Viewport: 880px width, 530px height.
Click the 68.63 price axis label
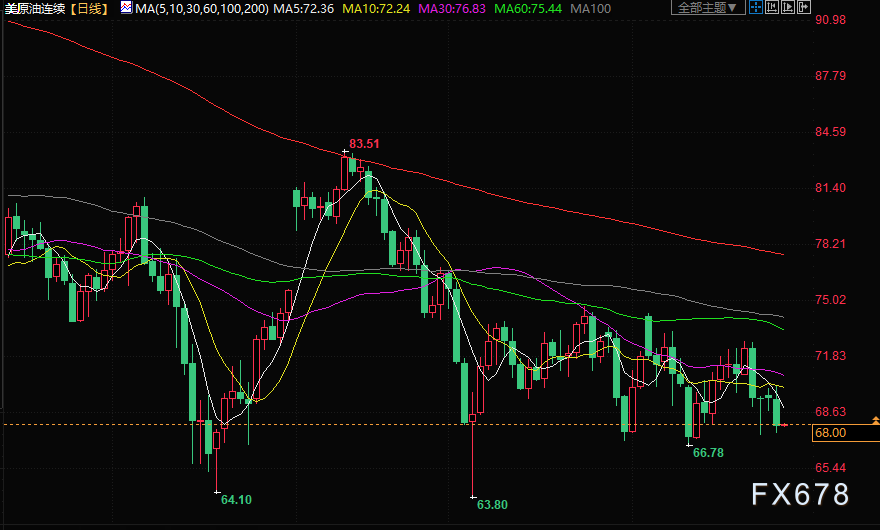click(x=831, y=412)
